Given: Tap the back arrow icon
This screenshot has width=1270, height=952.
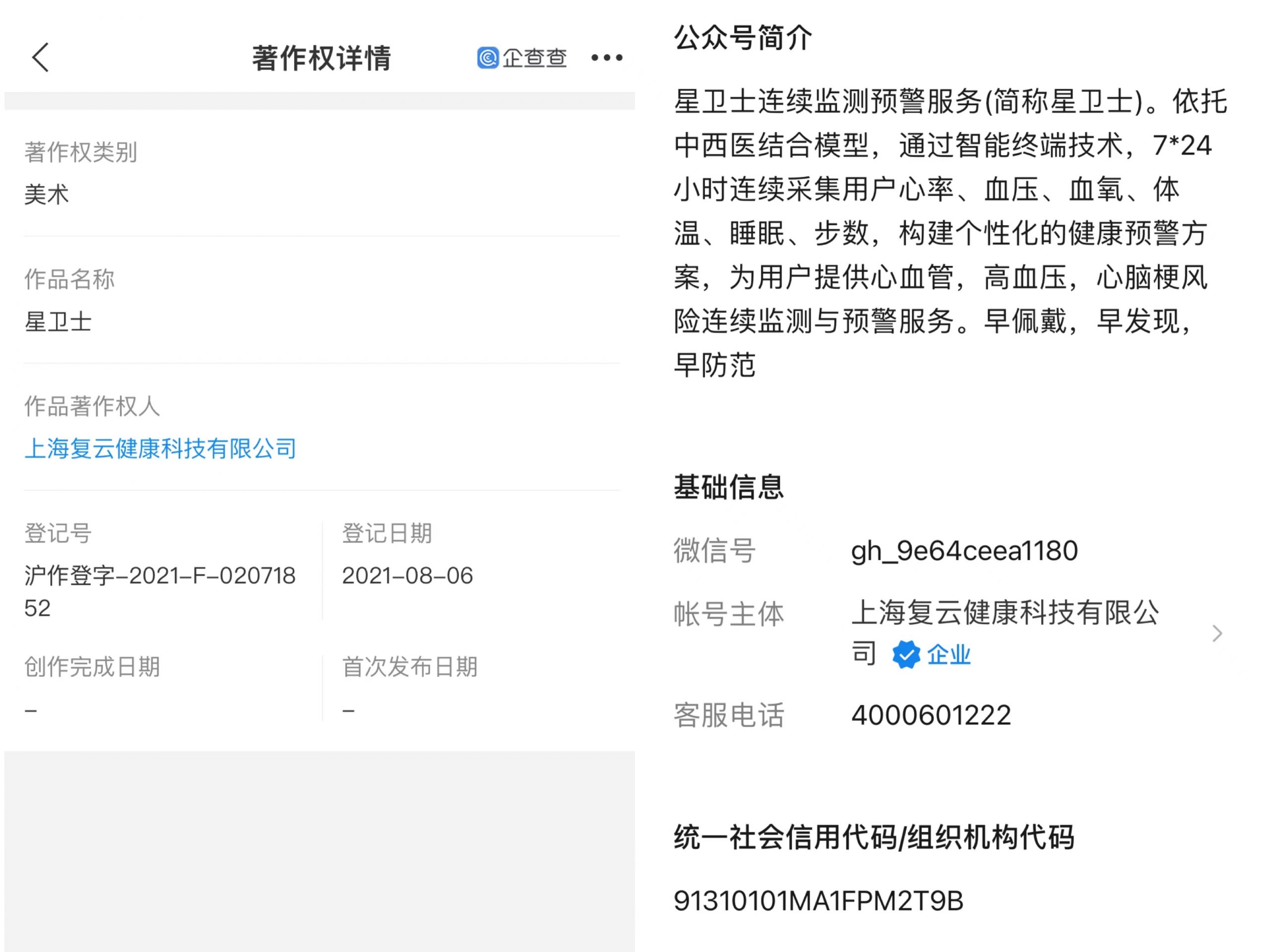Looking at the screenshot, I should point(40,58).
